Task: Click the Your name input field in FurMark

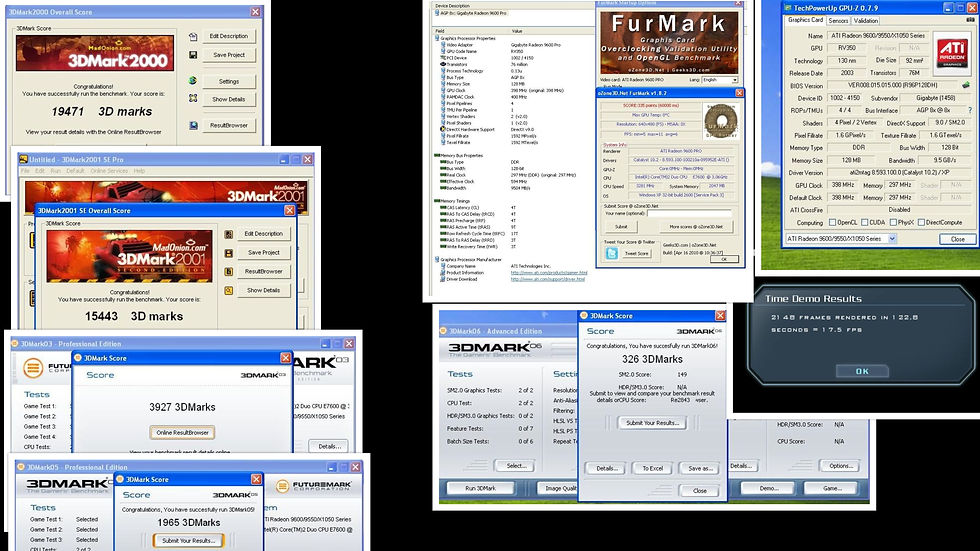Action: pyautogui.click(x=689, y=214)
